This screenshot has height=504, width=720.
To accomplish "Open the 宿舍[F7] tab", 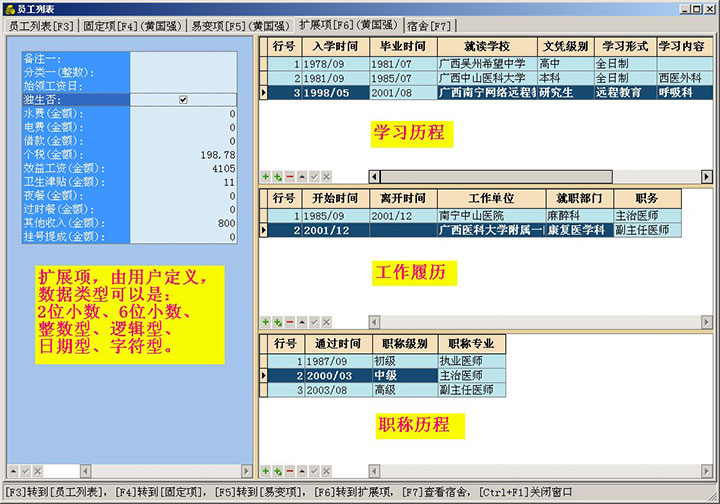I will point(429,24).
